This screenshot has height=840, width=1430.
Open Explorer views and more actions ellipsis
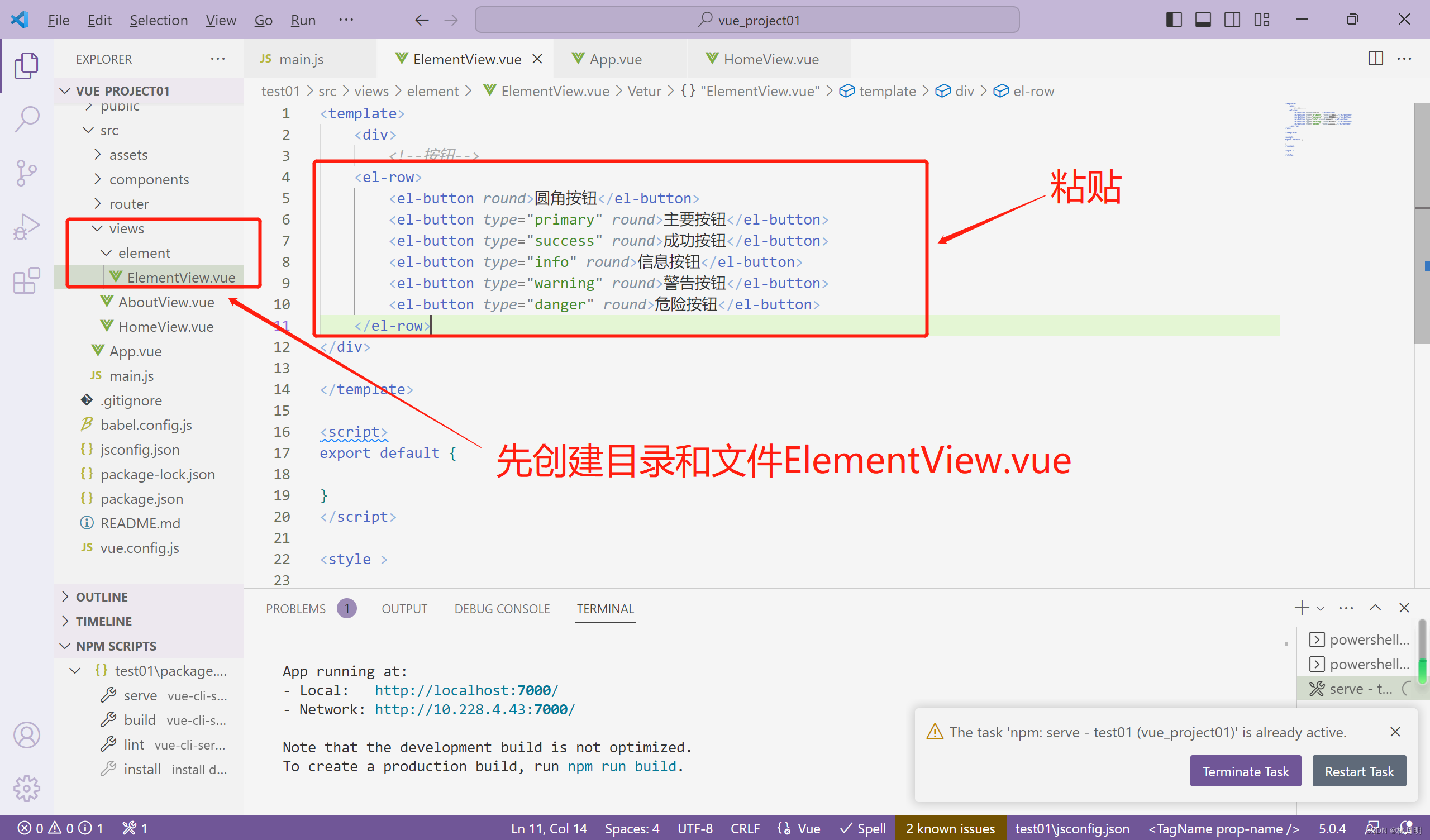pos(218,59)
